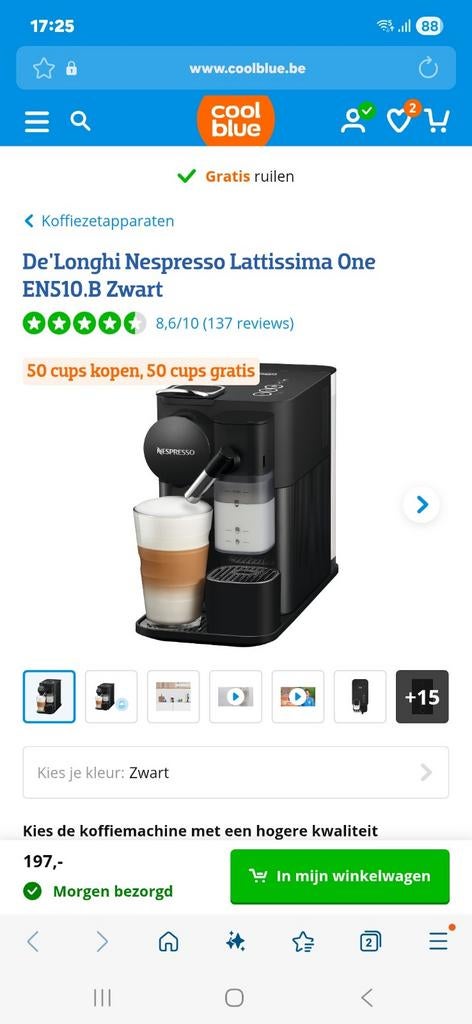Image resolution: width=472 pixels, height=1024 pixels.
Task: View the wishlist heart icon
Action: (400, 120)
